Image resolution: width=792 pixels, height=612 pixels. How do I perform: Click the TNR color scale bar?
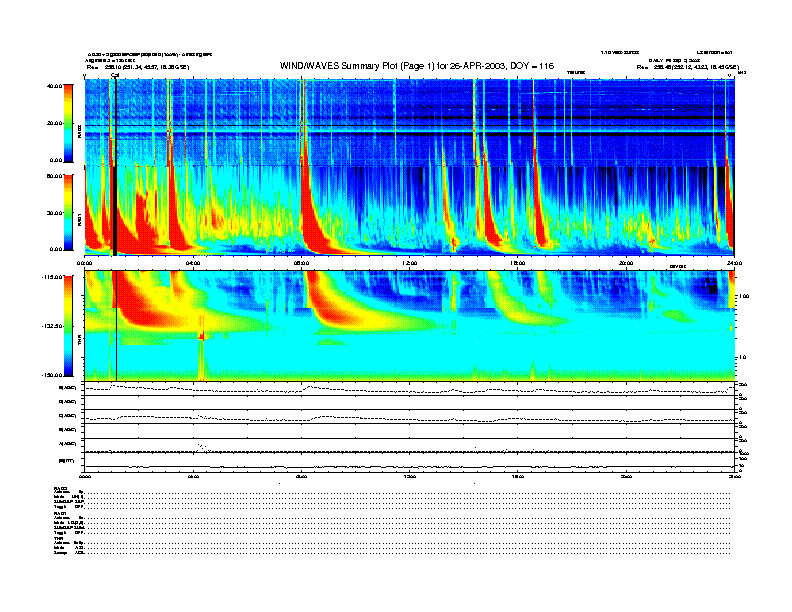click(68, 326)
